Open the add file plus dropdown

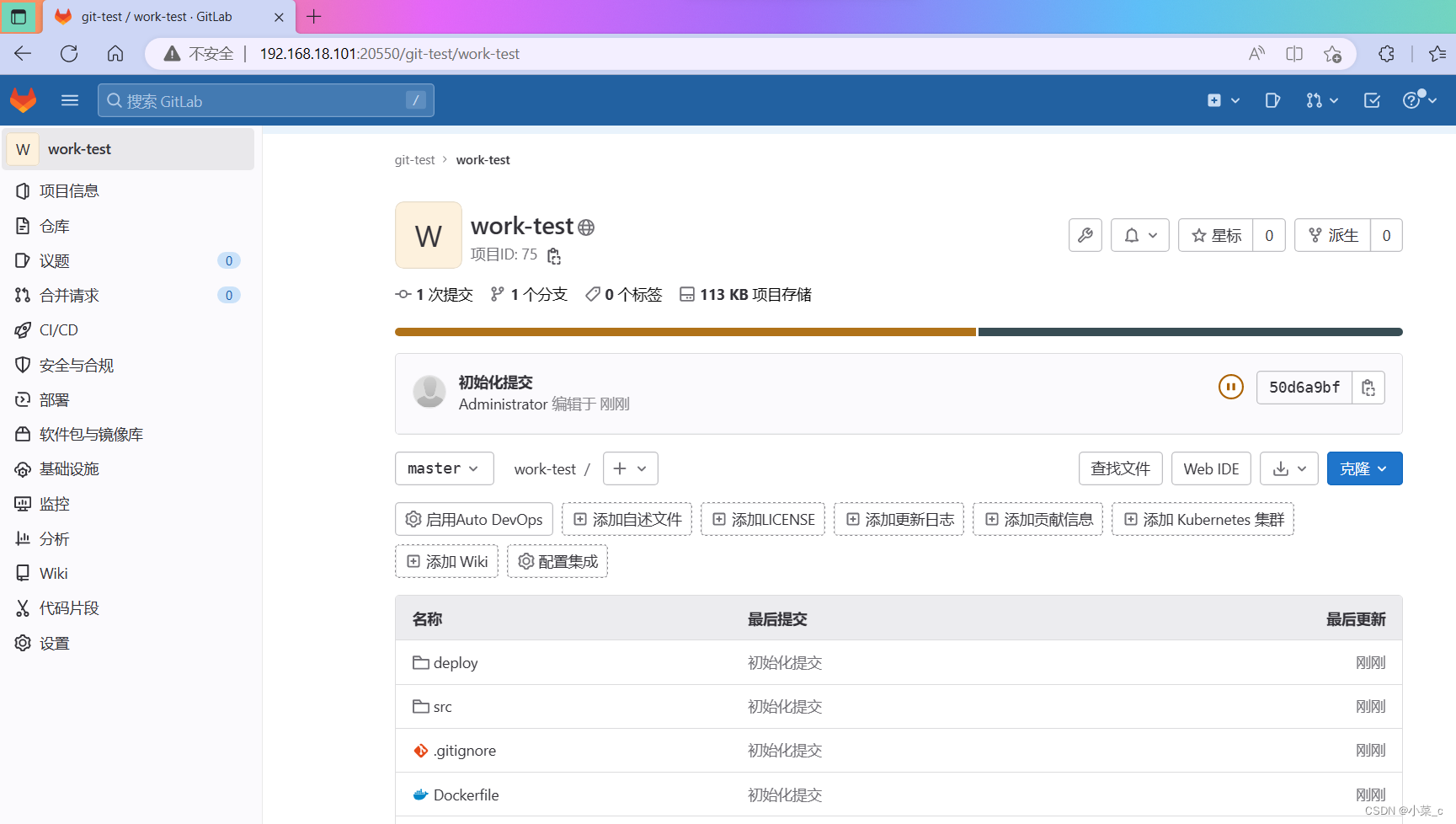click(630, 468)
